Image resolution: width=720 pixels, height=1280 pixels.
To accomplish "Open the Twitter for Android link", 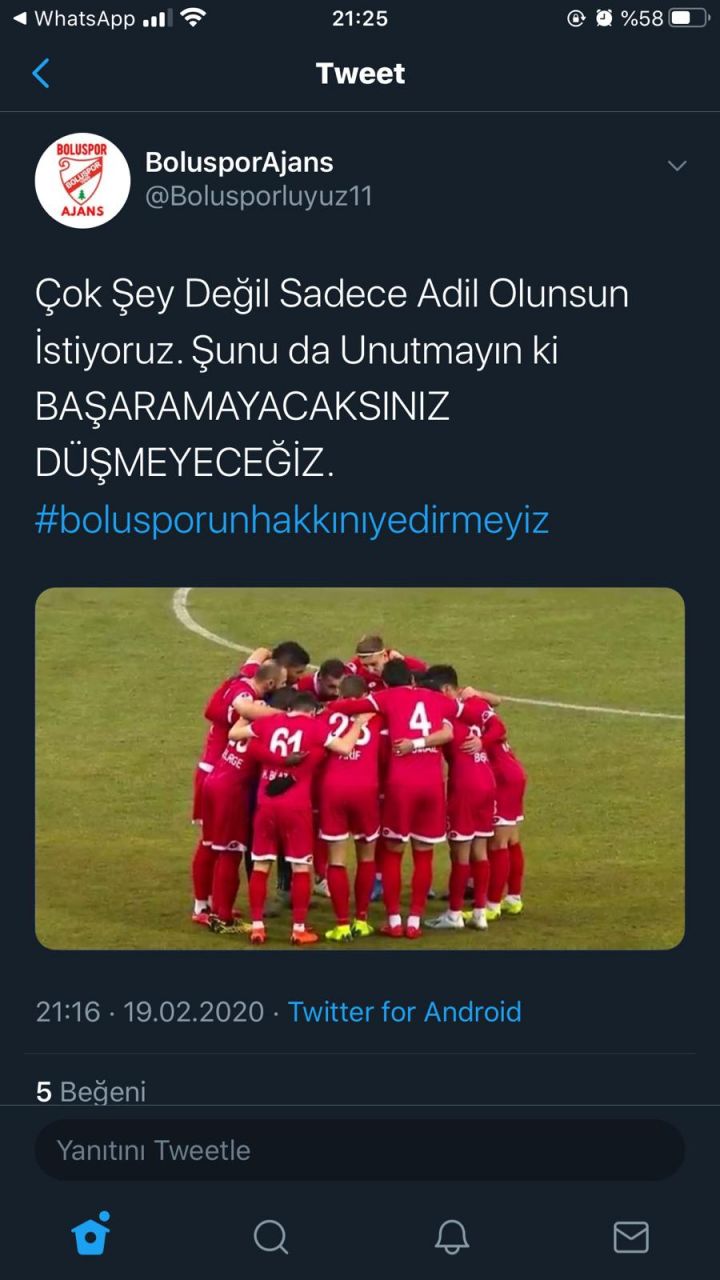I will (405, 1011).
